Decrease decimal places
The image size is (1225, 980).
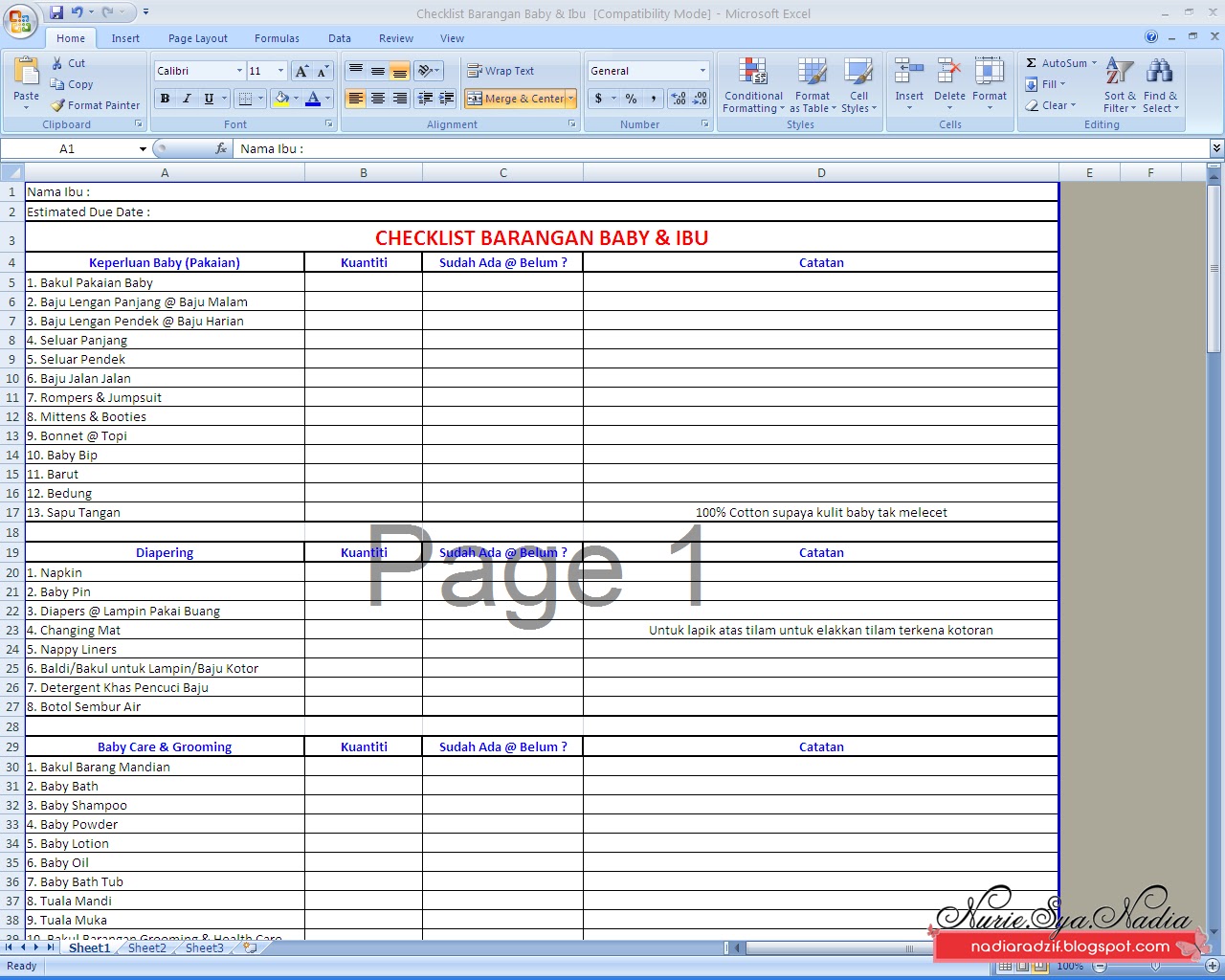click(x=700, y=99)
